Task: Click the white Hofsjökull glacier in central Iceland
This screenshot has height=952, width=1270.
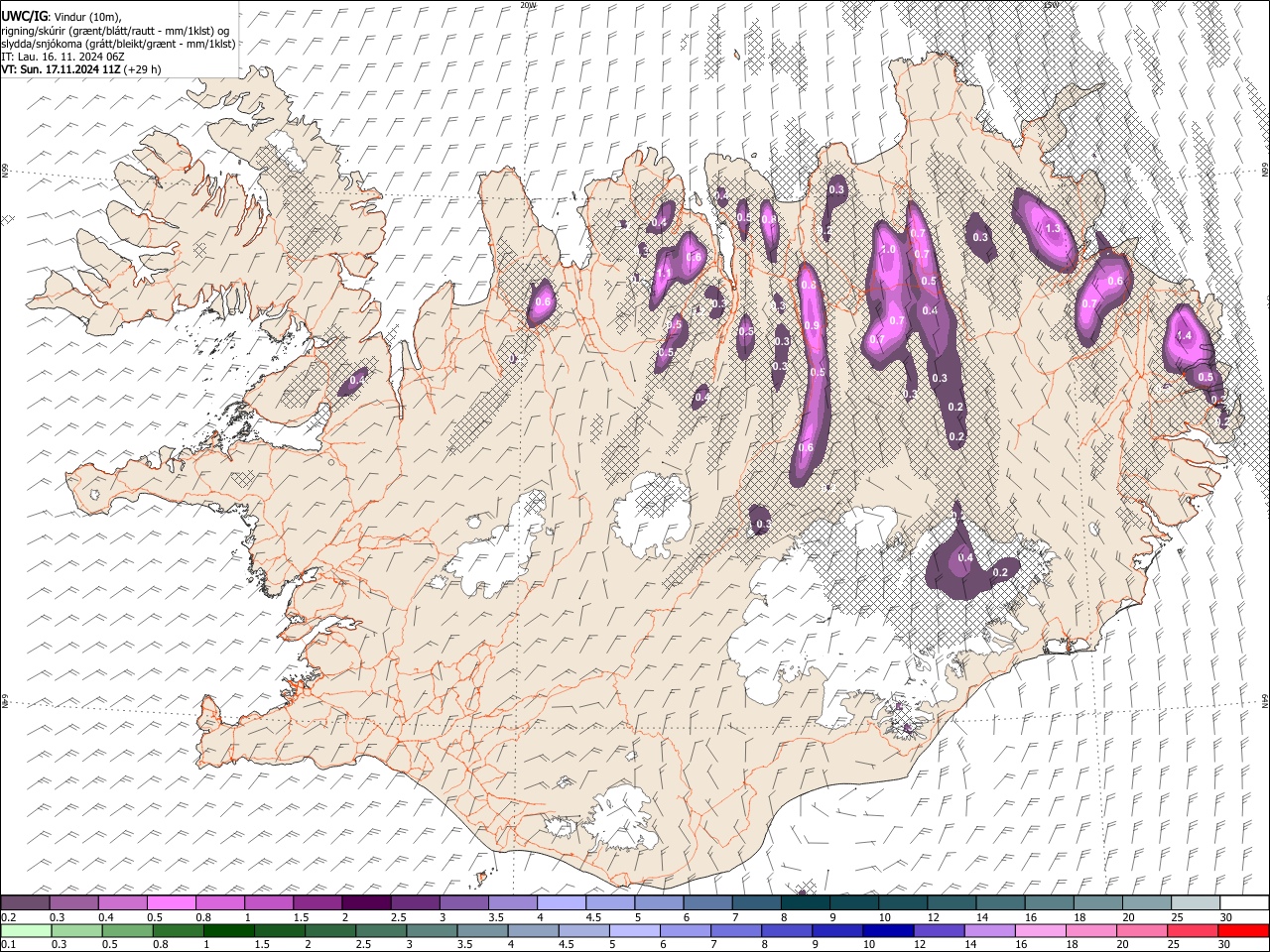Action: coord(652,514)
